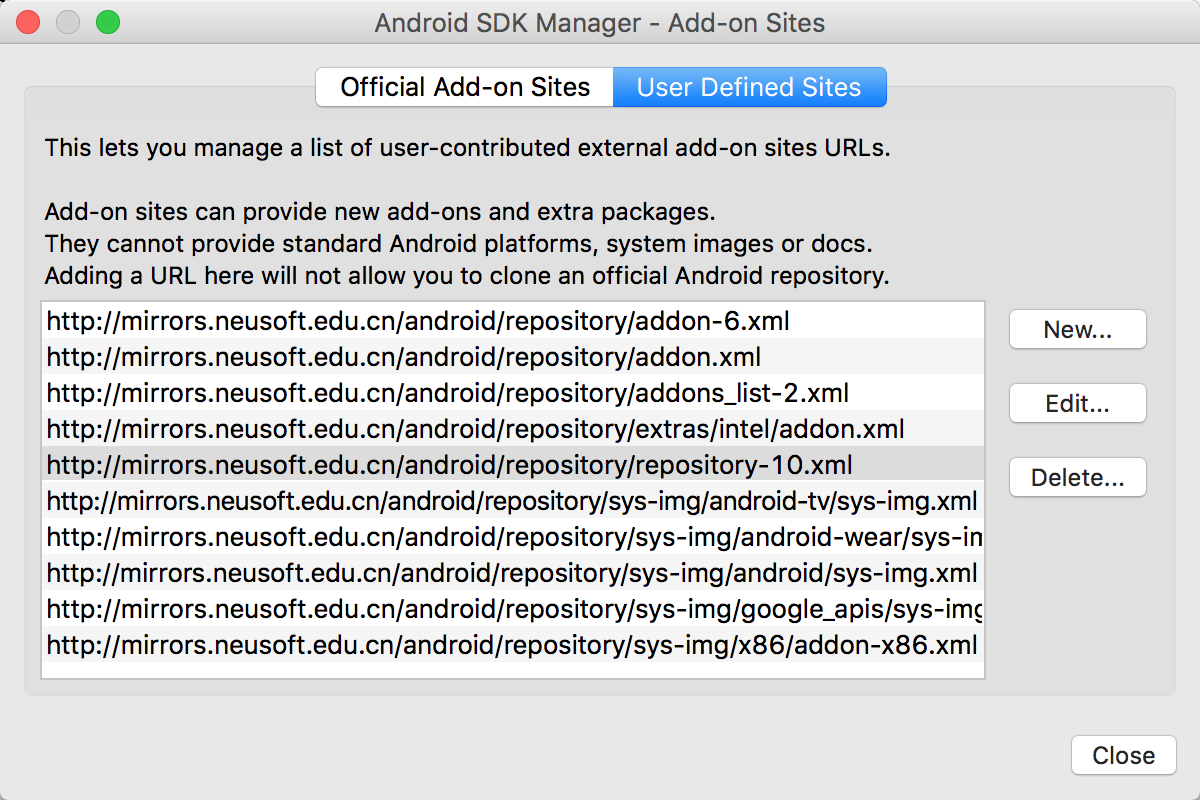Select the google_apis sys-img URL row
Screen dimensions: 1200x800
coord(513,608)
